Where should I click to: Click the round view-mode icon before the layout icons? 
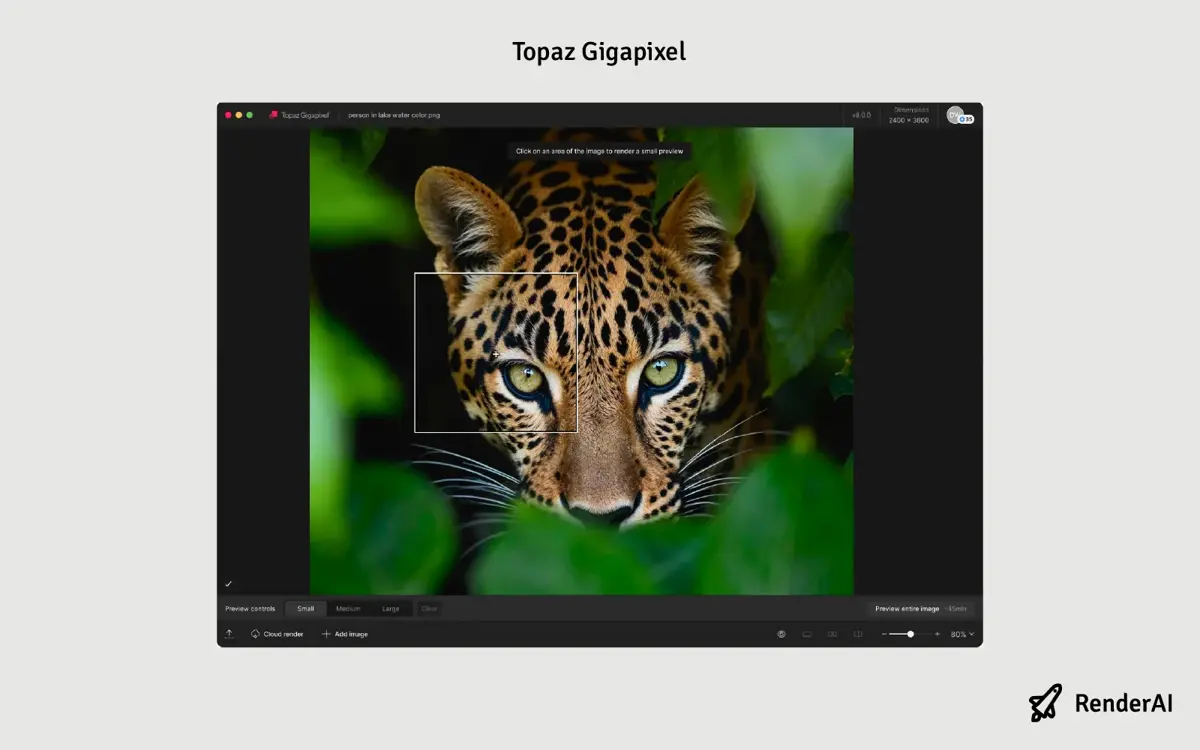point(781,634)
